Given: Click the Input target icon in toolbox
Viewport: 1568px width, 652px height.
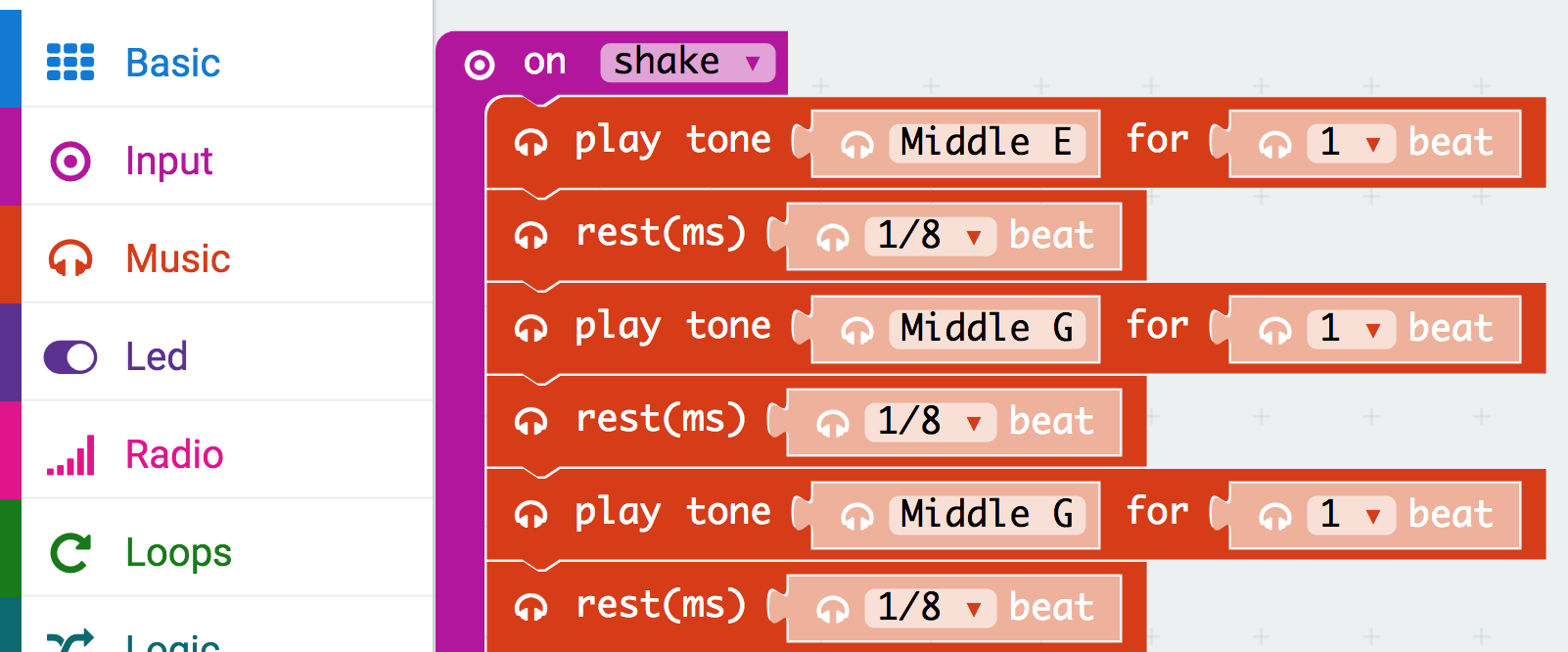Looking at the screenshot, I should pyautogui.click(x=70, y=161).
